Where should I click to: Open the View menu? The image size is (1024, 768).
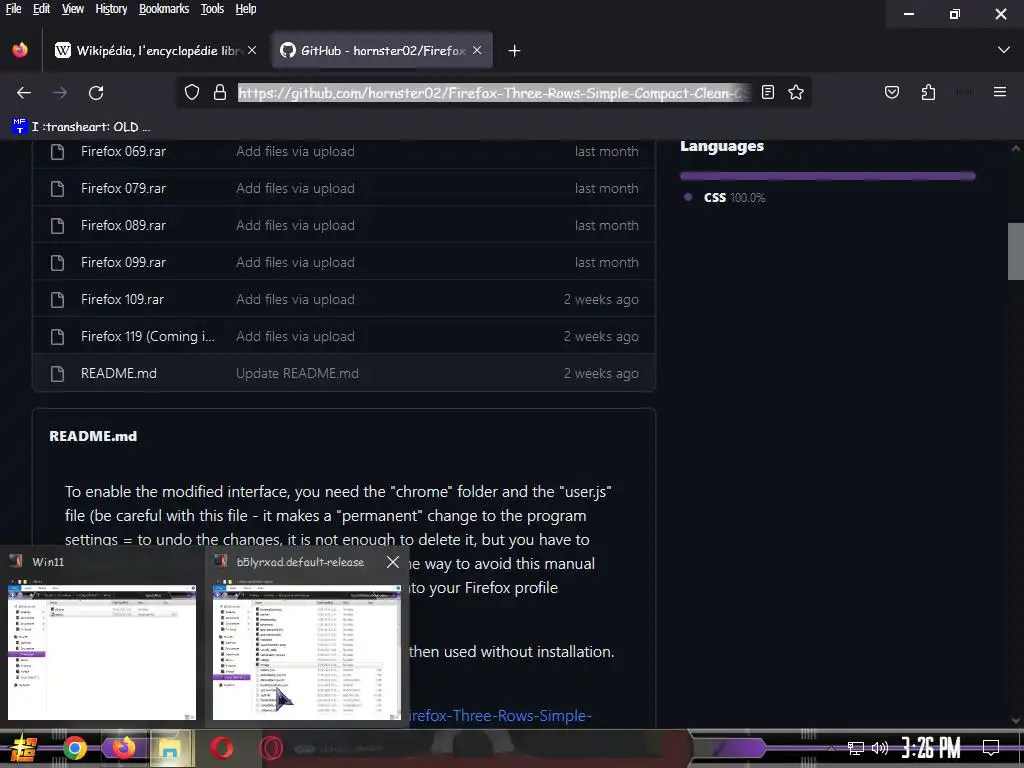72,8
